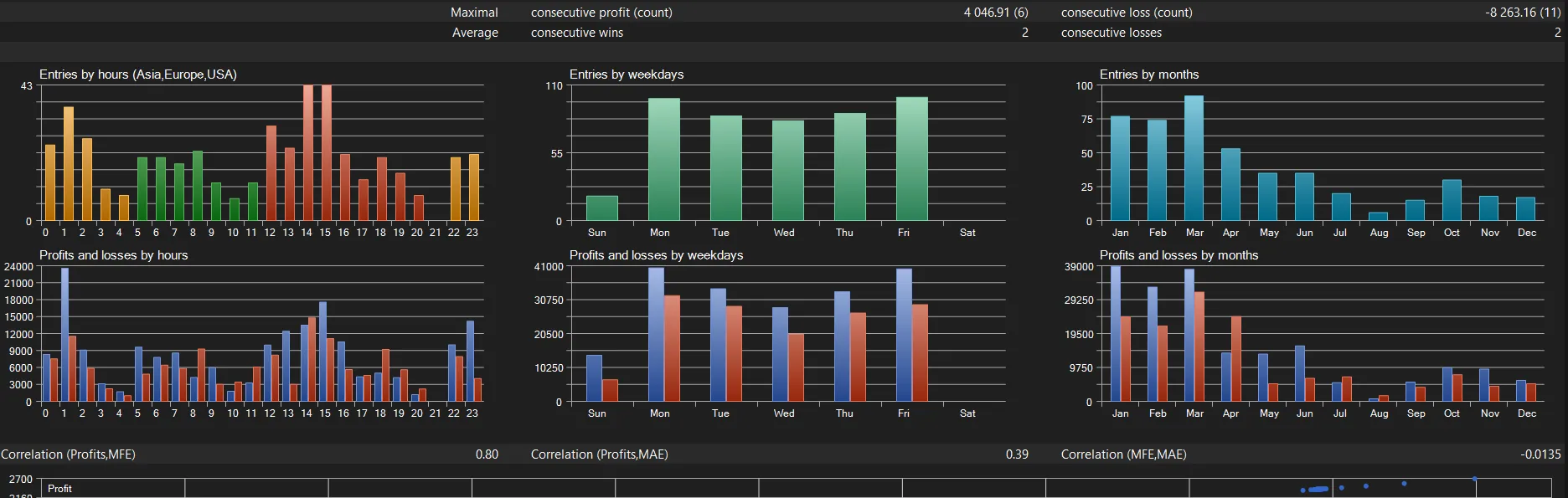
Task: Click the 'Entries by weekdays' chart title
Action: 627,74
